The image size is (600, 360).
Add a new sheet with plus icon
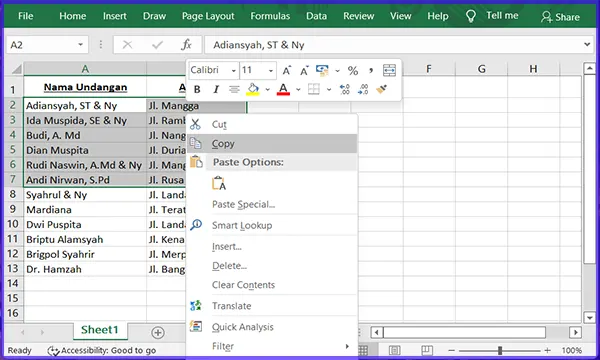[158, 332]
